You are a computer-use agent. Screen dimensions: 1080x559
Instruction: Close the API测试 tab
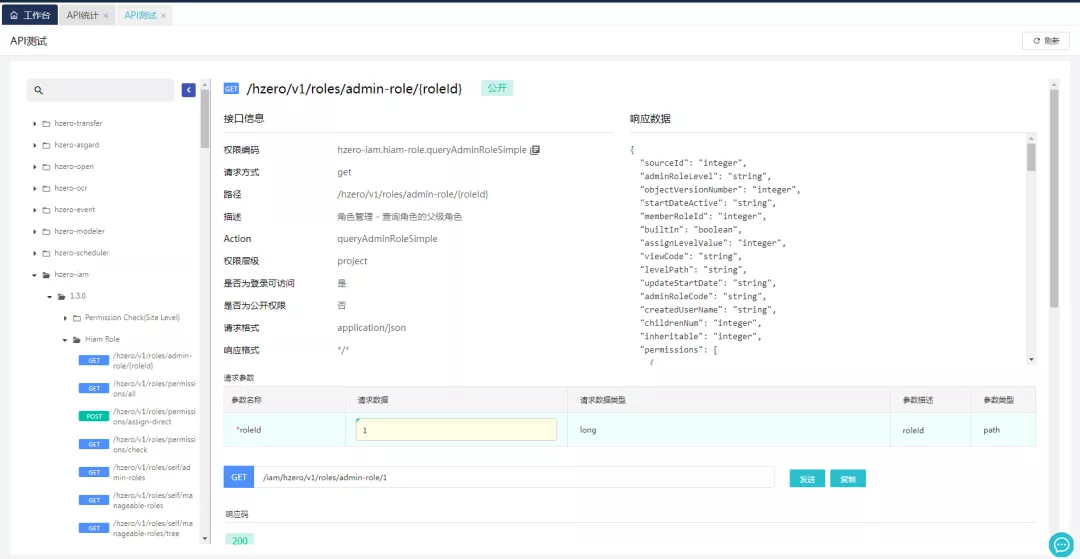[x=164, y=16]
